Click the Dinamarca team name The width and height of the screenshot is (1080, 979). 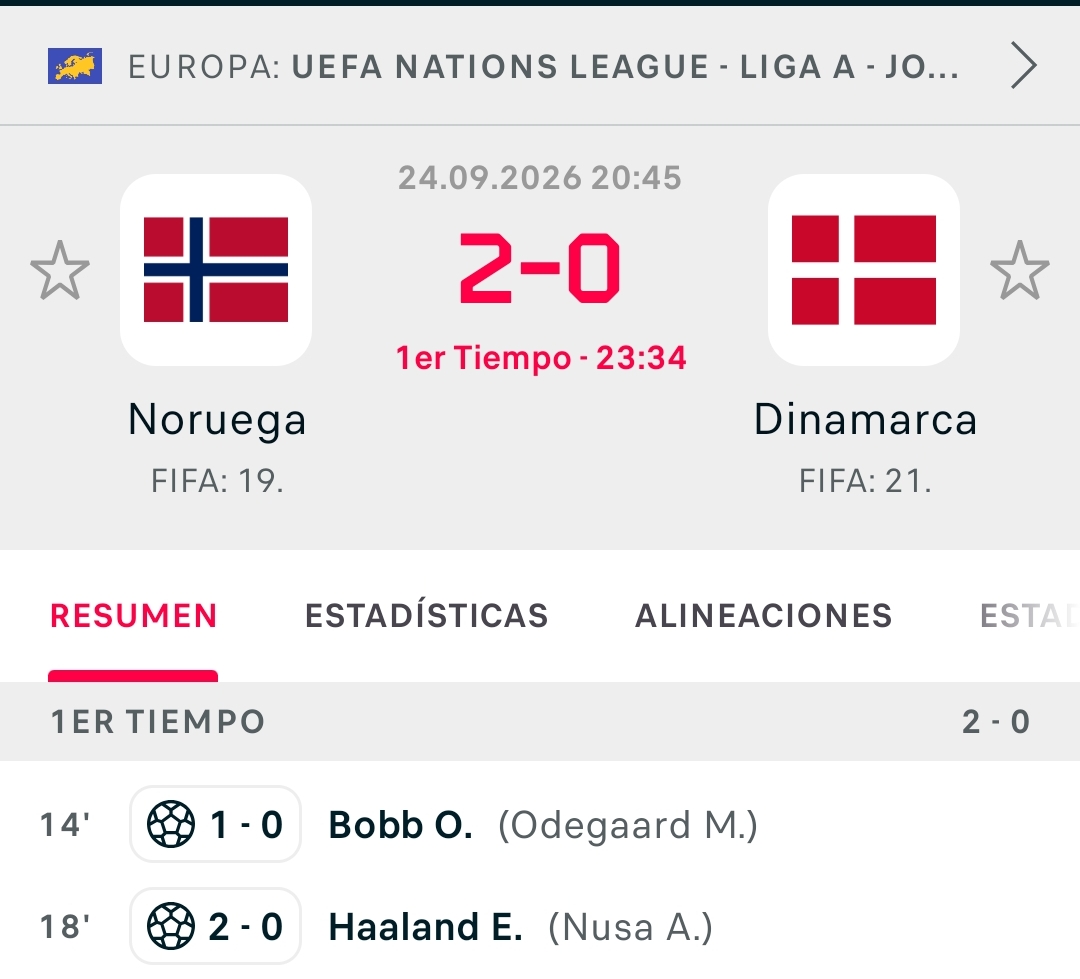[x=865, y=419]
